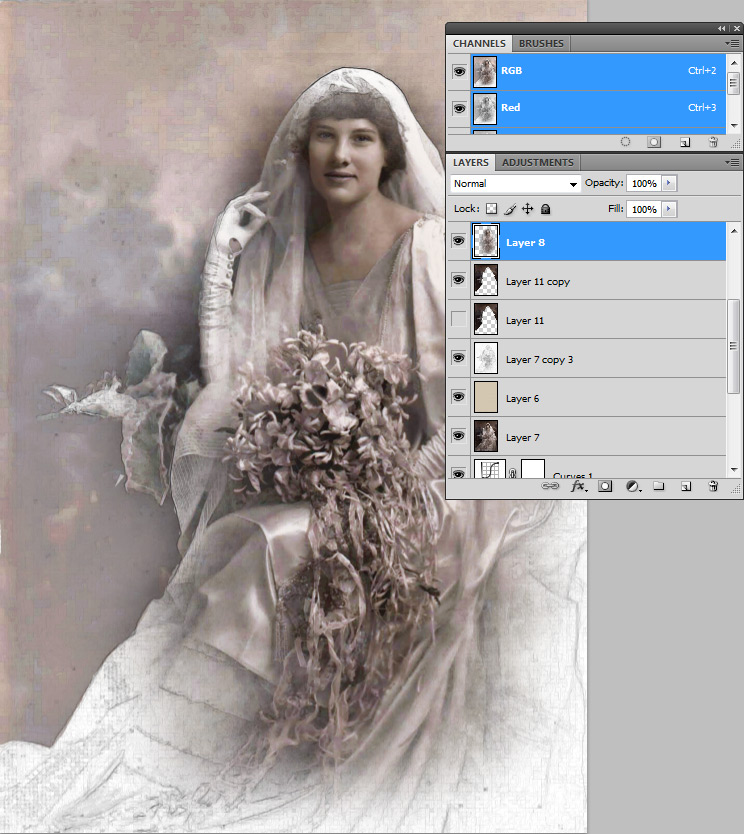Hide the RGB channel eye

click(x=459, y=71)
